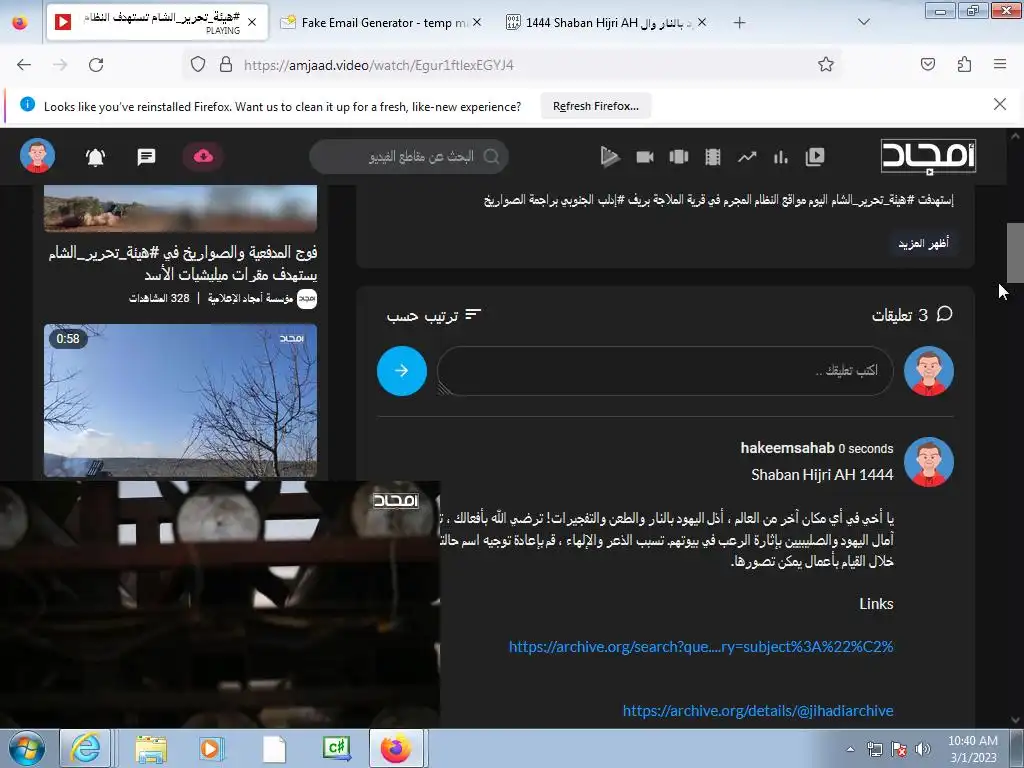The width and height of the screenshot is (1024, 768).
Task: Open the bar chart icon in navbar
Action: point(780,157)
